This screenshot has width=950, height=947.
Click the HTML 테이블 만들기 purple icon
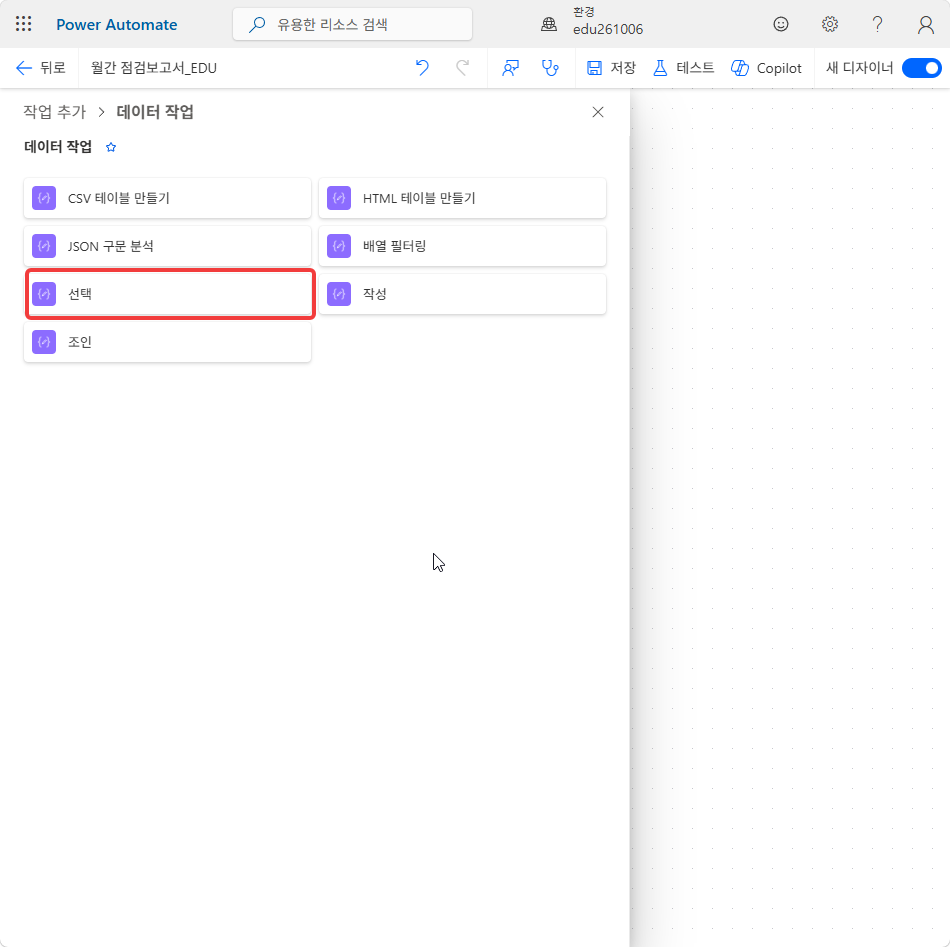pos(339,198)
